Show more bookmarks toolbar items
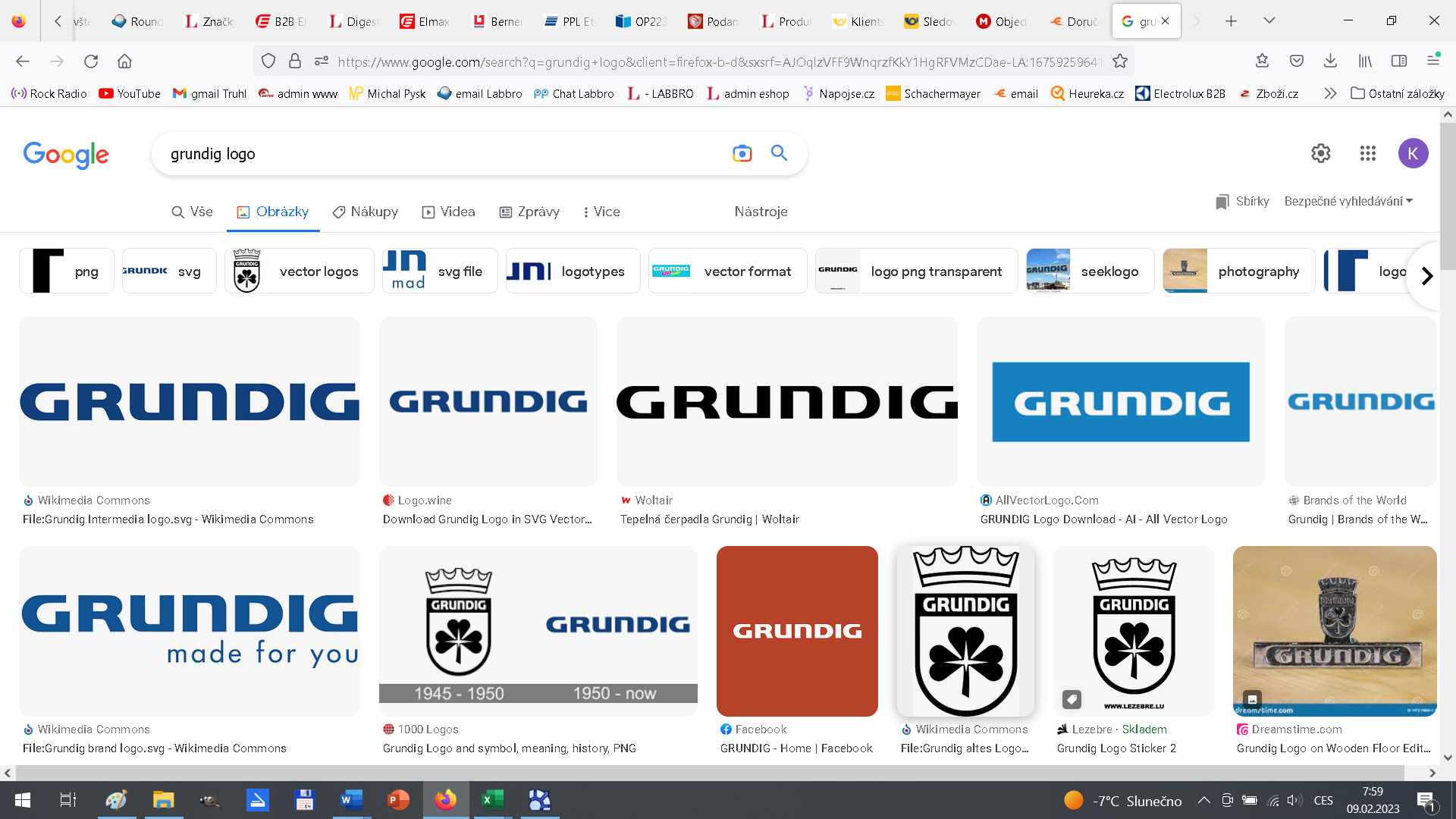The height and width of the screenshot is (819, 1456). pyautogui.click(x=1330, y=93)
